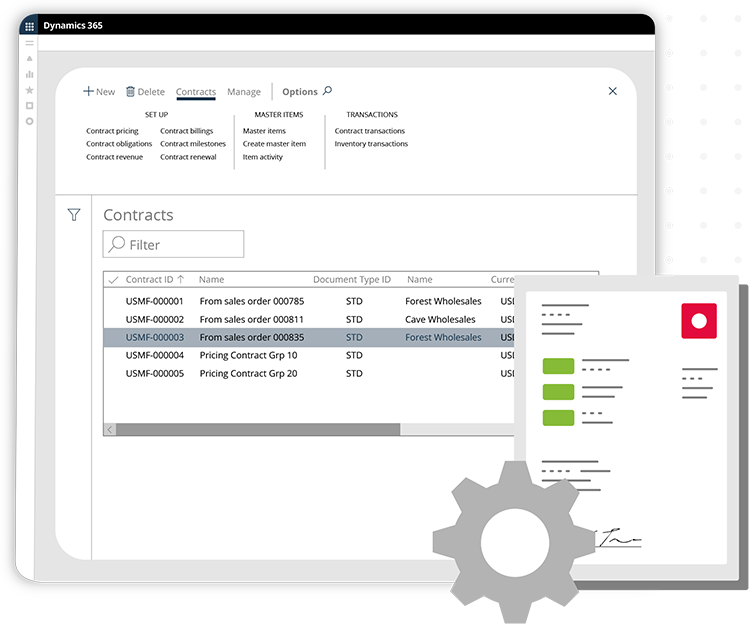Click the New plus button
752x628 pixels.
click(99, 92)
